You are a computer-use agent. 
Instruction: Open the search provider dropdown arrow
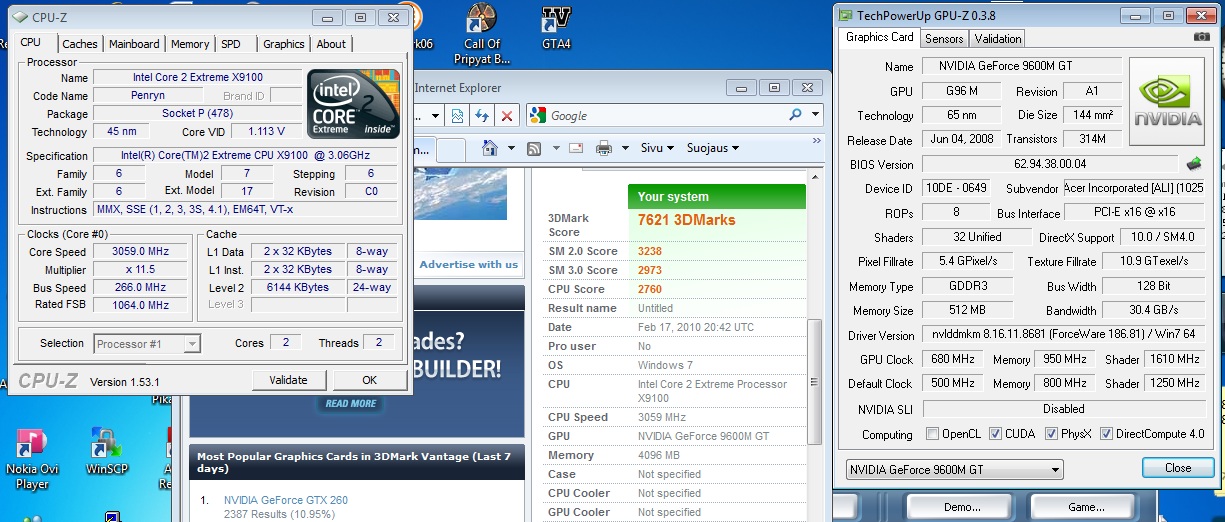816,115
